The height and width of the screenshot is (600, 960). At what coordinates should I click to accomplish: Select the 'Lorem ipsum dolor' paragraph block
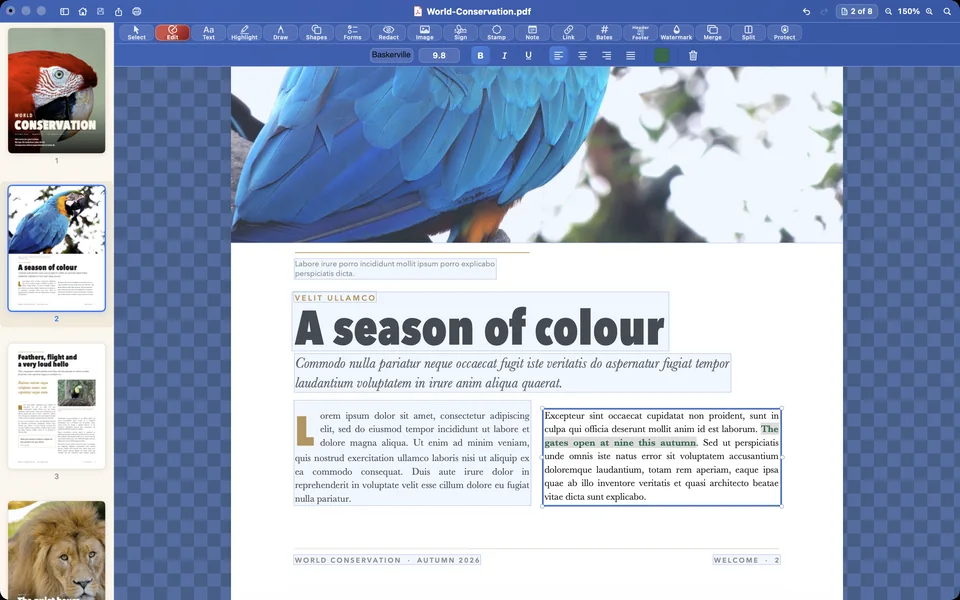click(412, 453)
